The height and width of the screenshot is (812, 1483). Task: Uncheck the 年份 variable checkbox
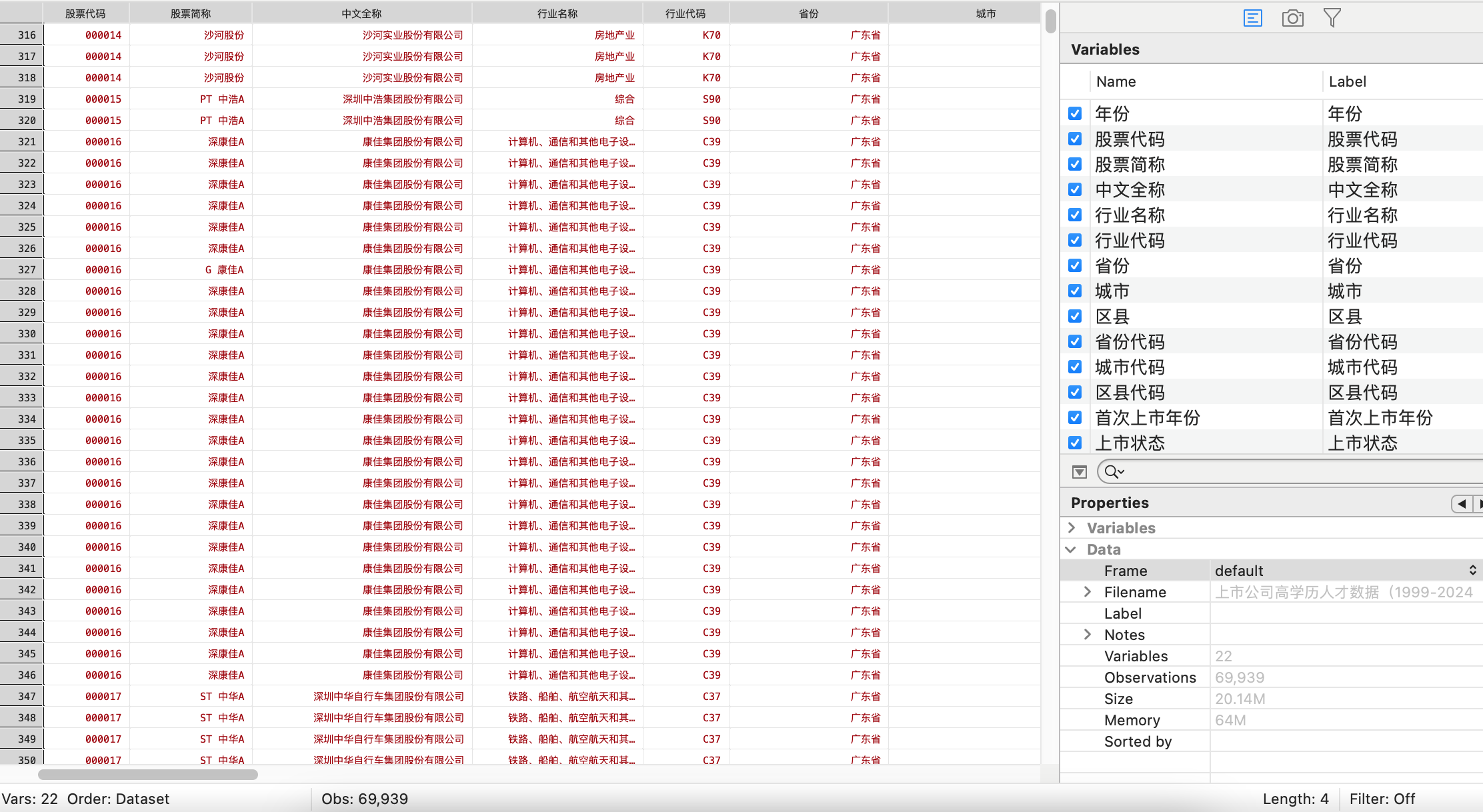coord(1074,113)
